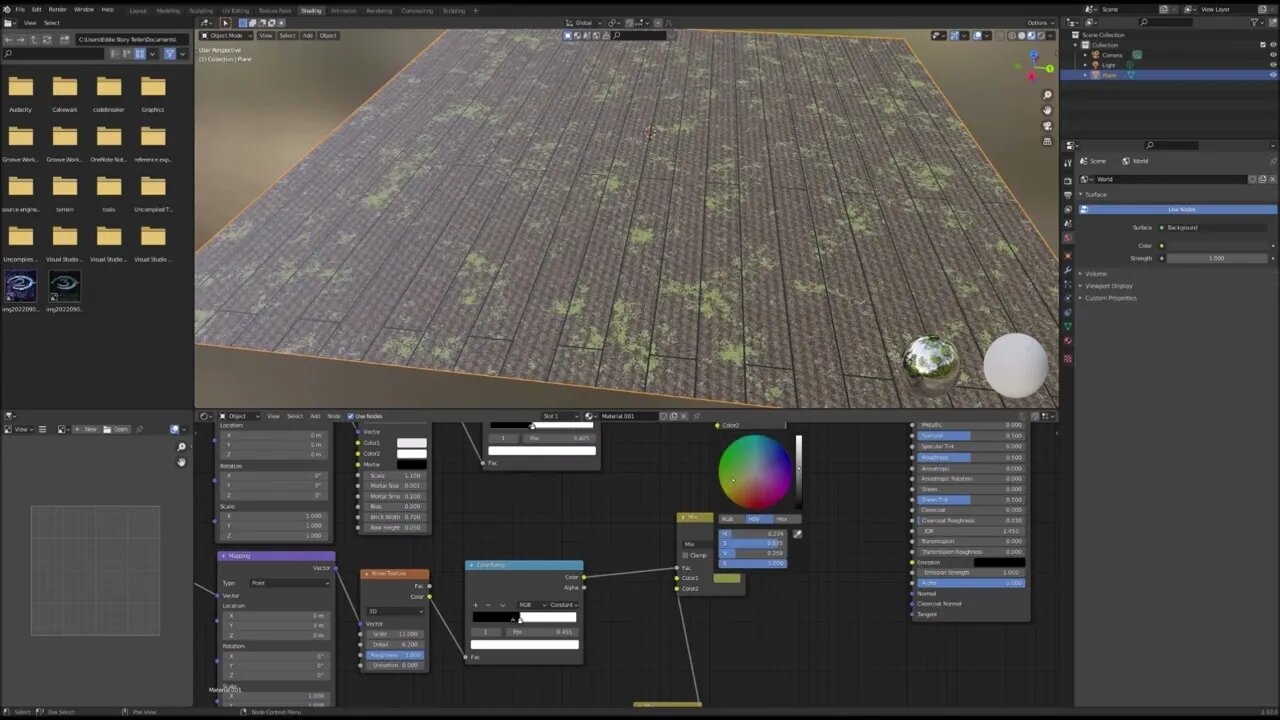Click the Mix node Color1 swatch
This screenshot has height=720, width=1280.
pos(727,578)
